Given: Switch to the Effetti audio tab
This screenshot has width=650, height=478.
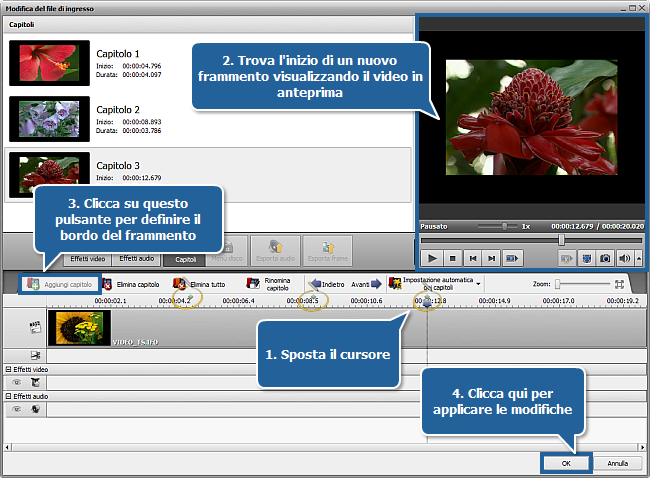Looking at the screenshot, I should pyautogui.click(x=133, y=259).
